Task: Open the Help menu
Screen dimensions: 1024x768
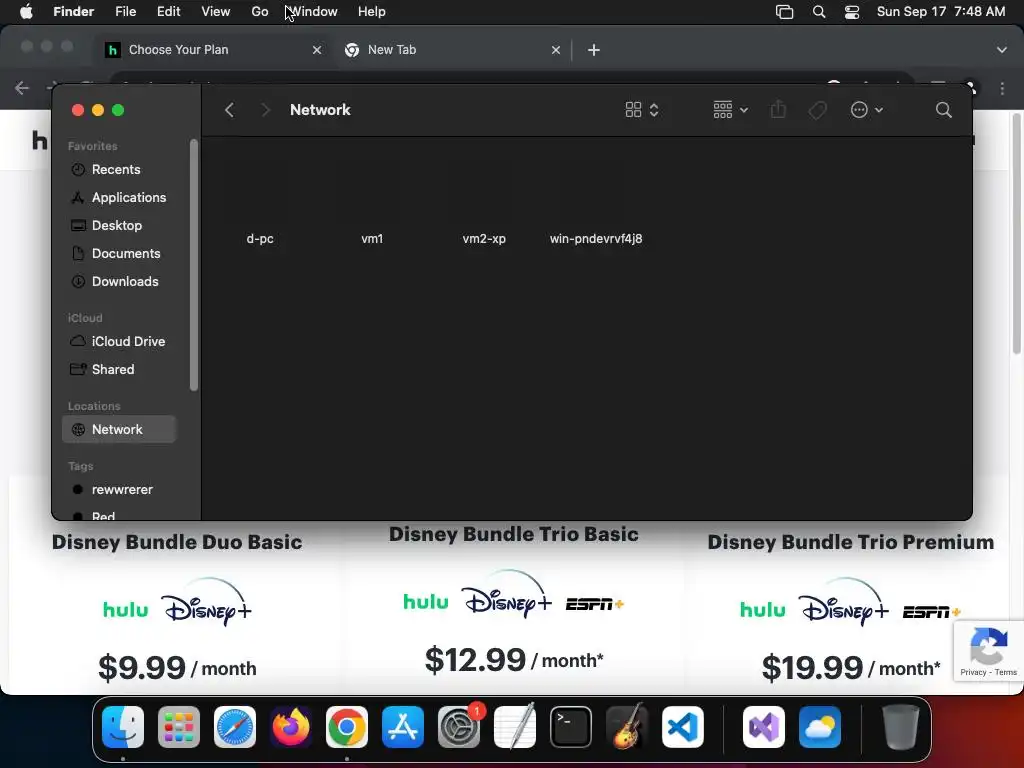Action: coord(372,12)
